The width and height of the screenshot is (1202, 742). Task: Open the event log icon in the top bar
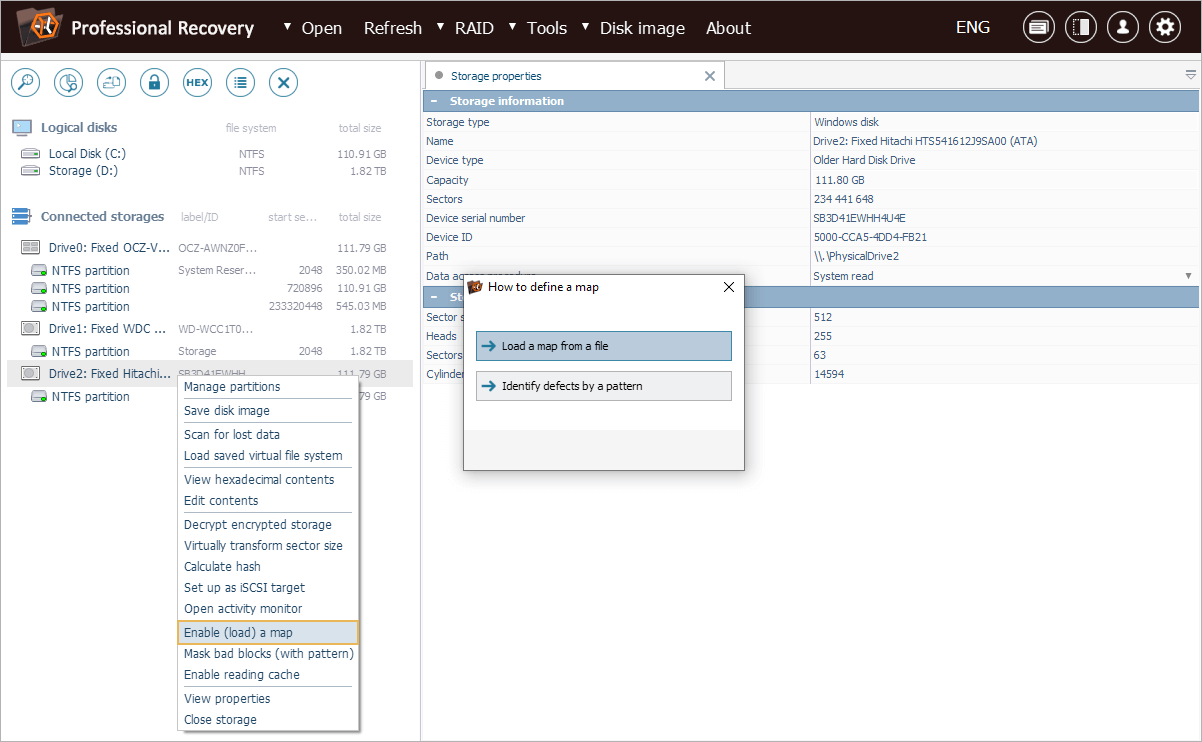pos(1039,28)
